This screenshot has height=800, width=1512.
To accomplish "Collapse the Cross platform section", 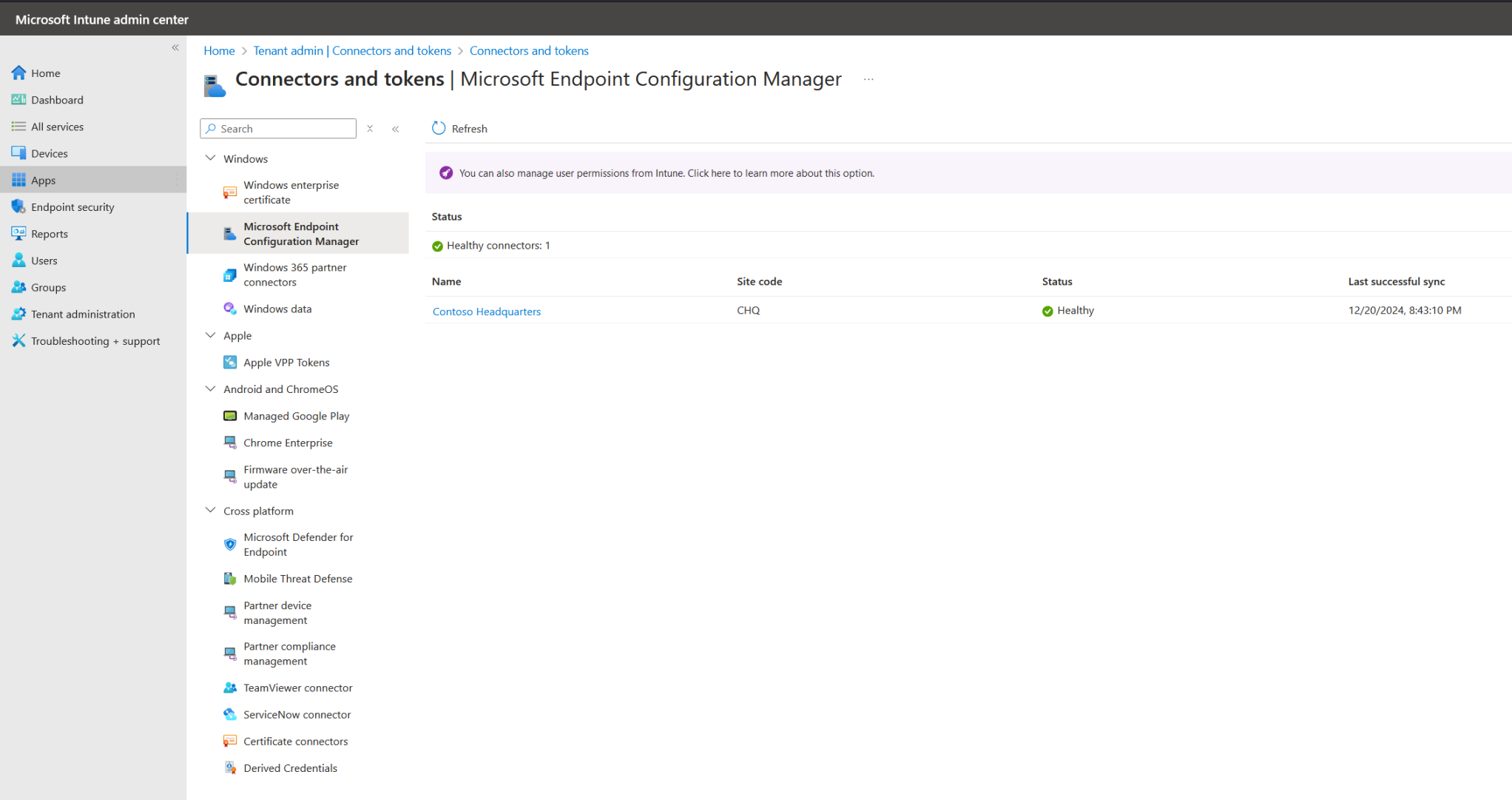I will pos(210,511).
